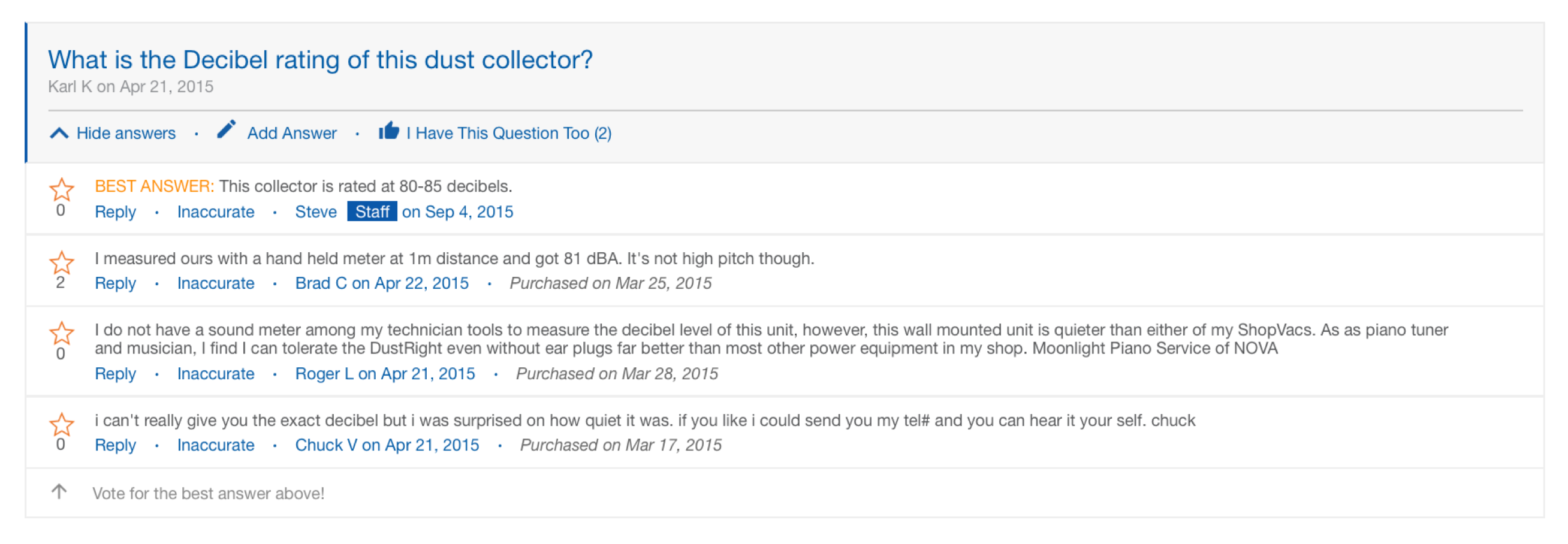Viewport: 1568px width, 544px height.
Task: Click the Hide answers link
Action: point(126,133)
